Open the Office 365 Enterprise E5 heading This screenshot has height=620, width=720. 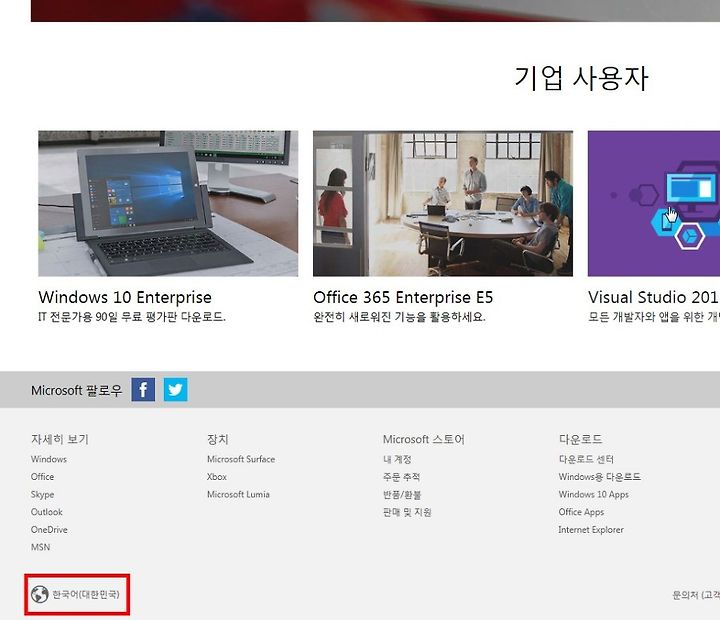click(x=403, y=297)
